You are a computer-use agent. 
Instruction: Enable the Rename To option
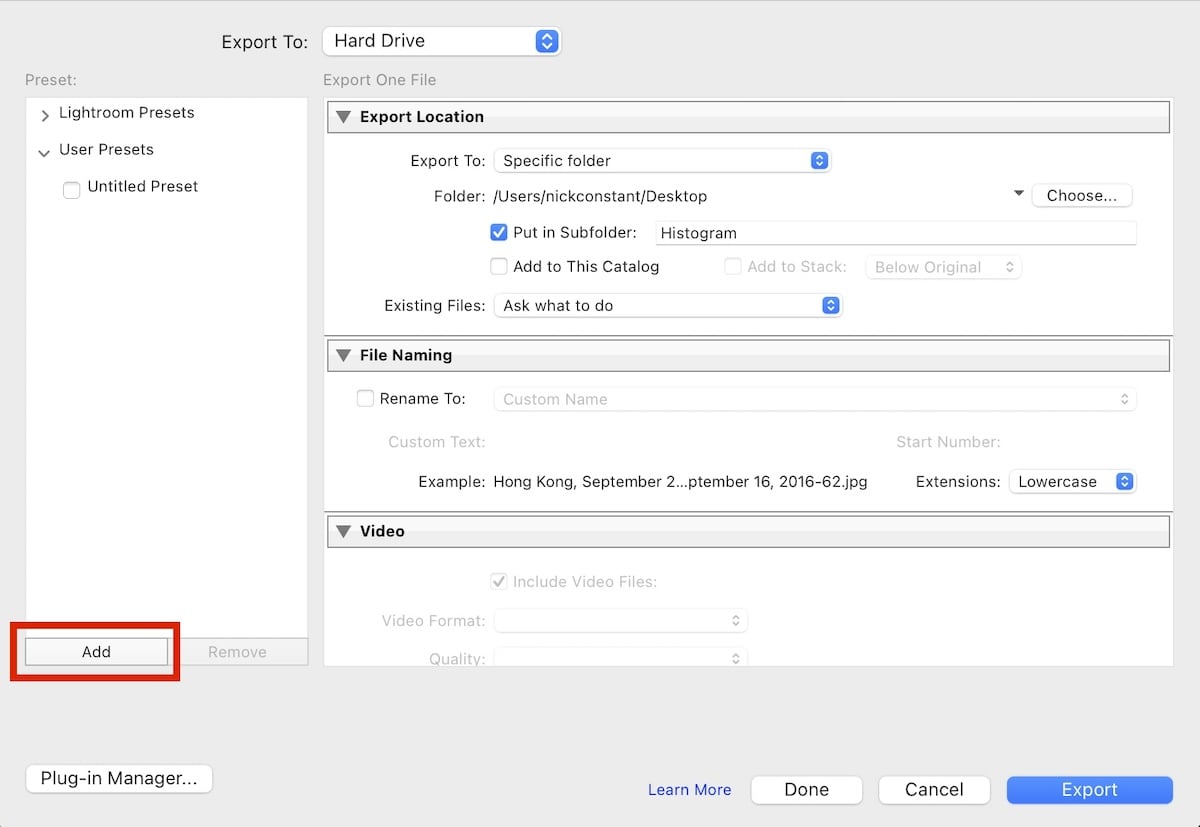[x=365, y=398]
